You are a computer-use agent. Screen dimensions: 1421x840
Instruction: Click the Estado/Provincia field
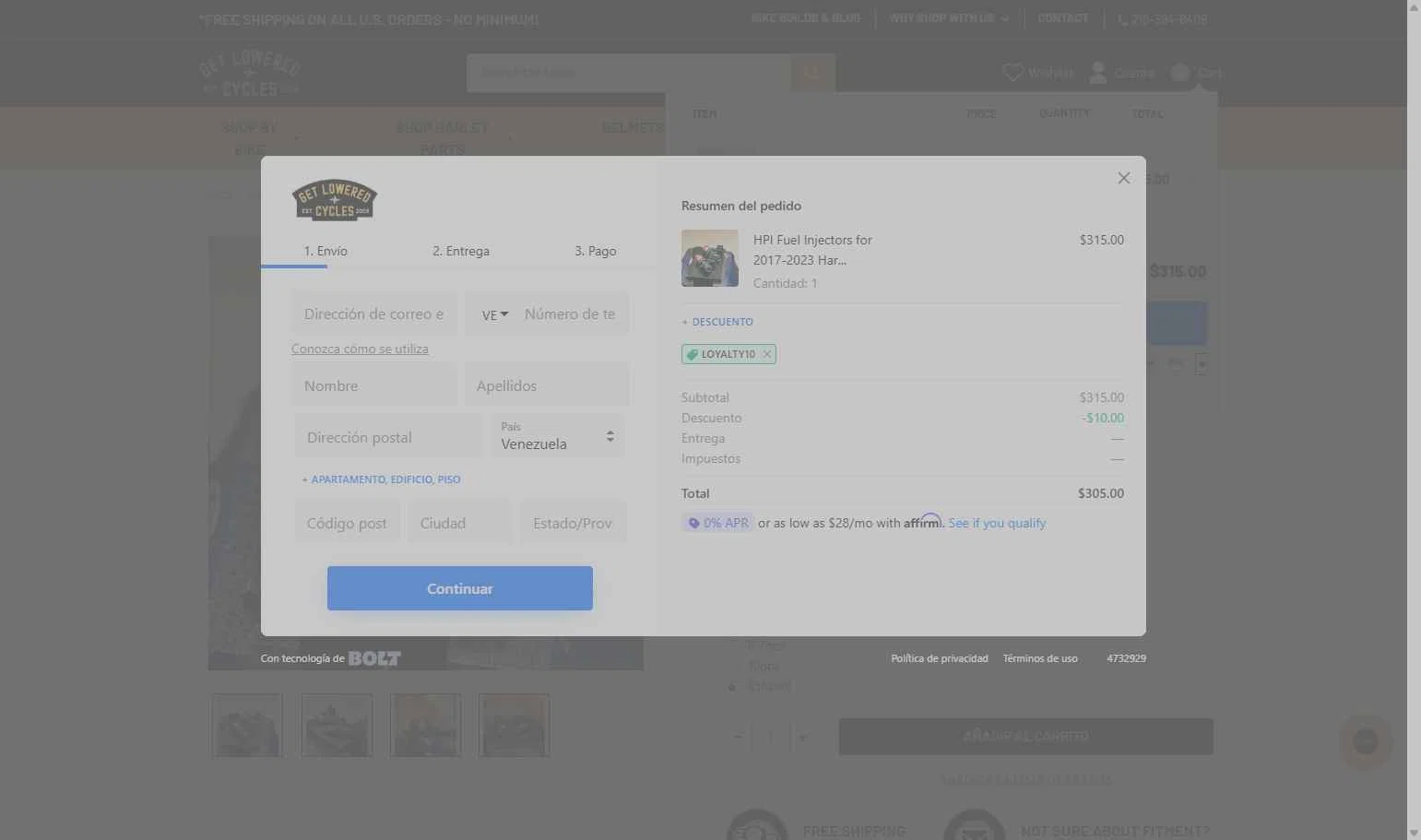574,523
